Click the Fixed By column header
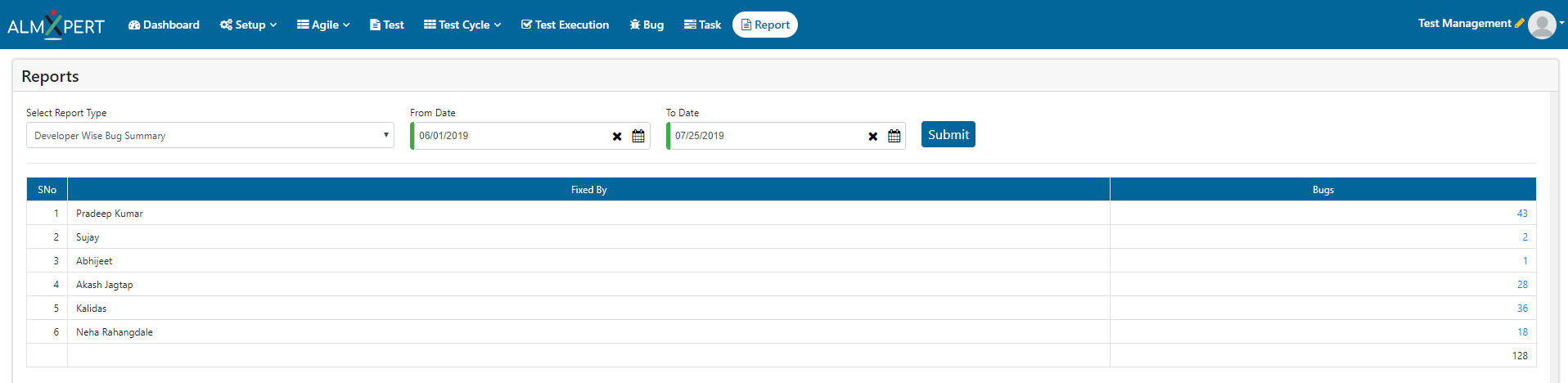The image size is (1568, 383). (589, 189)
